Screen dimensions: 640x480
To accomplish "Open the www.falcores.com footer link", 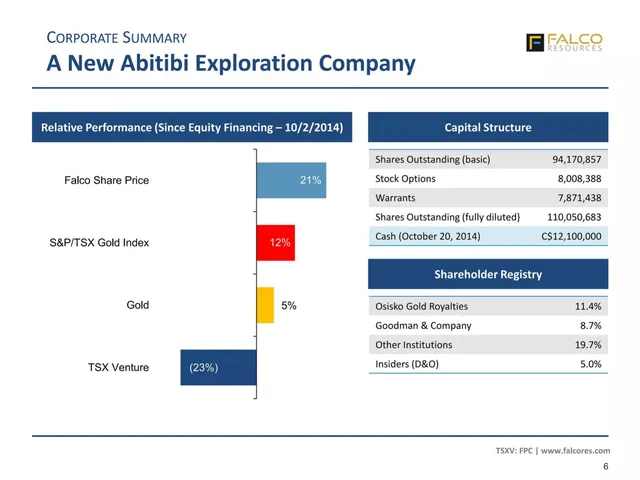I will pos(576,451).
